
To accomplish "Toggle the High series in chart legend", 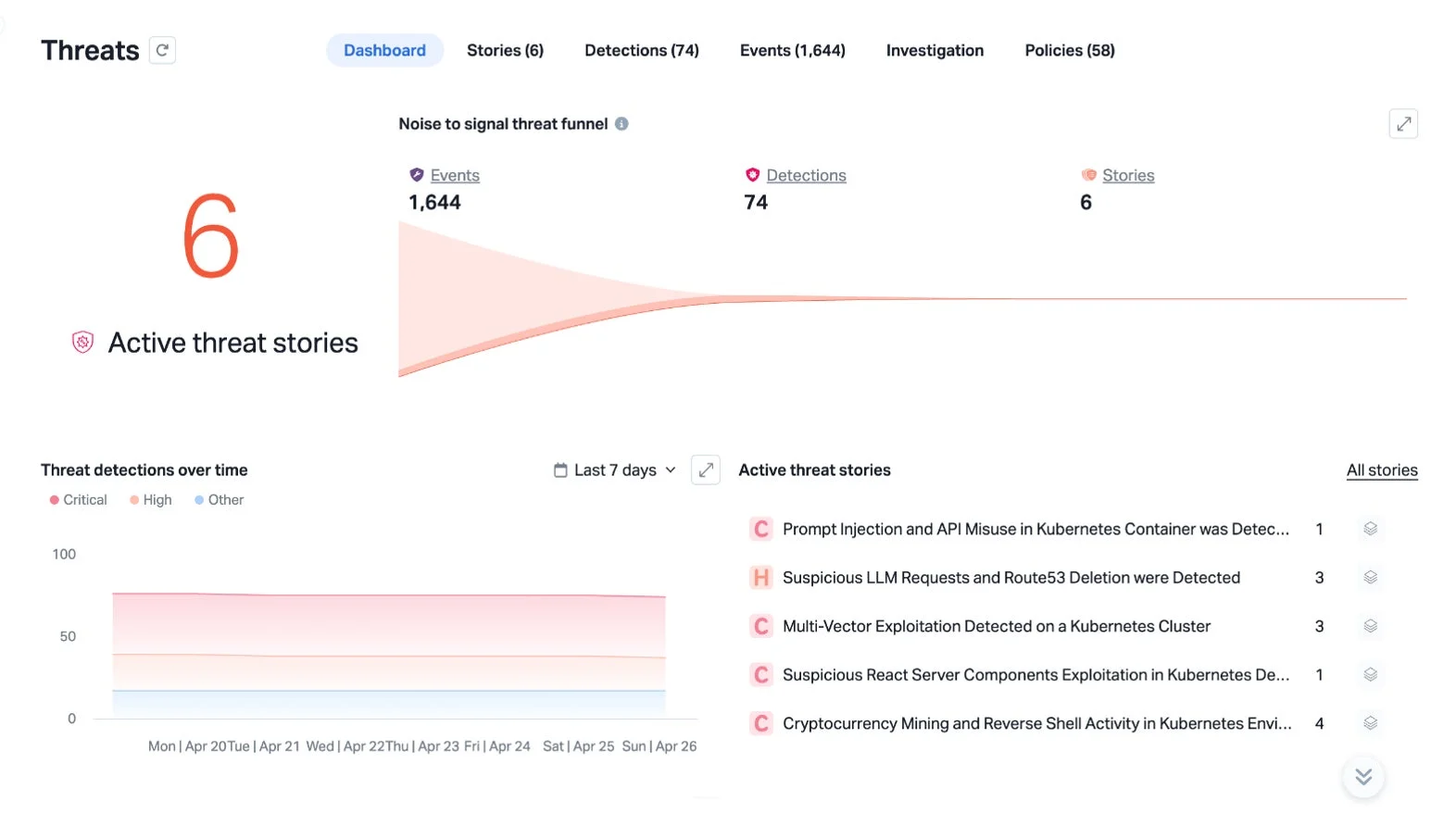I will [151, 500].
